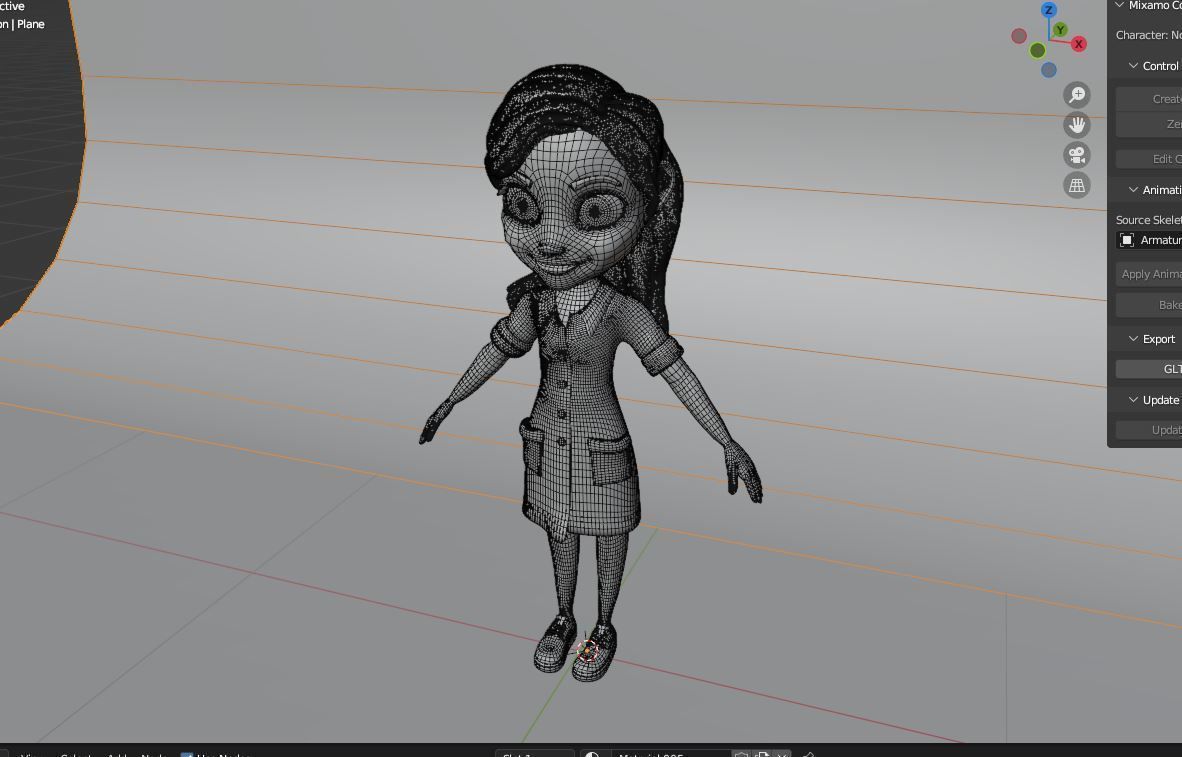Click the hand pan view icon
The height and width of the screenshot is (757, 1182).
coord(1076,125)
